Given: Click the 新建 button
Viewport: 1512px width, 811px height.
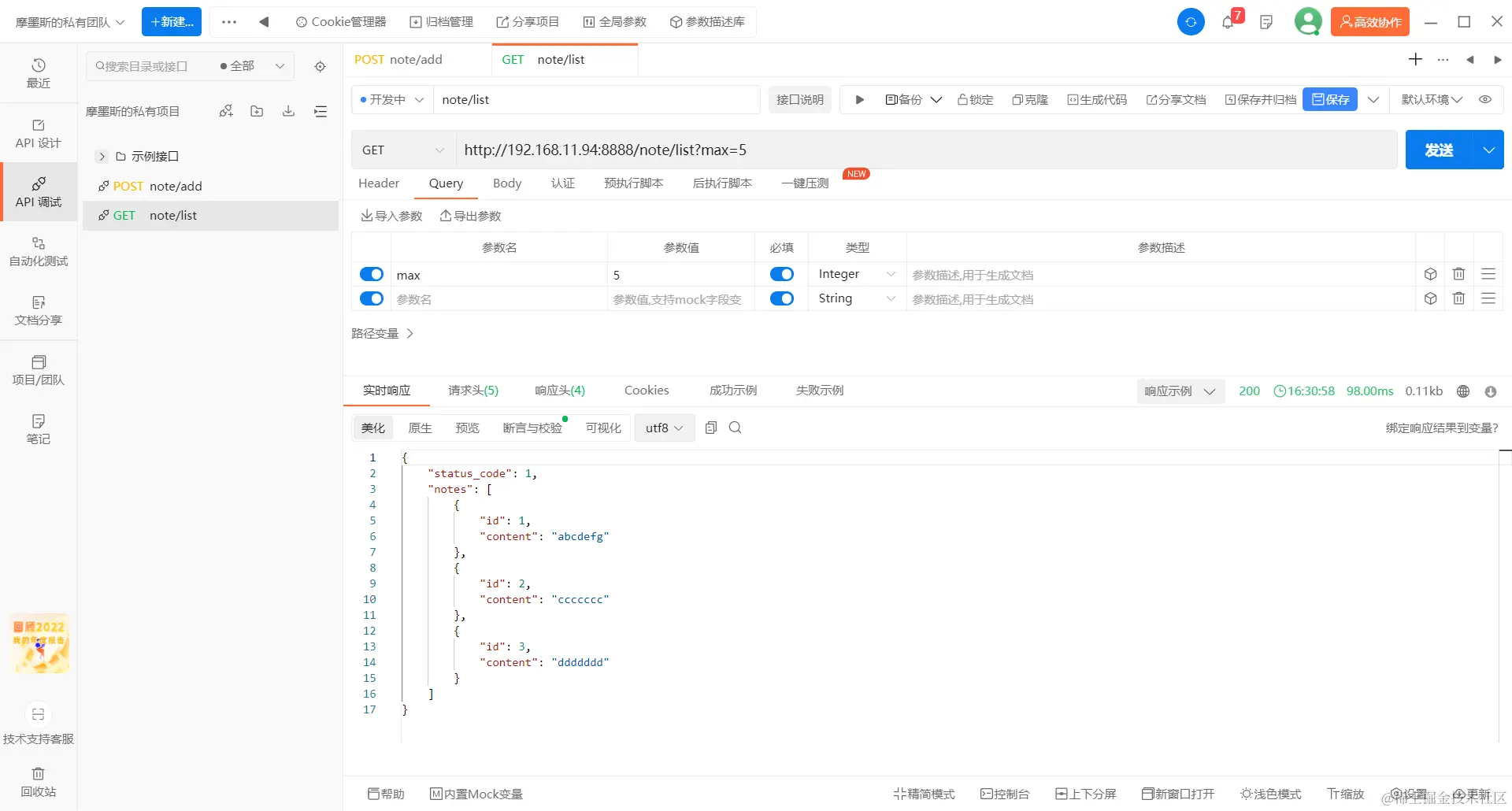Looking at the screenshot, I should [172, 22].
